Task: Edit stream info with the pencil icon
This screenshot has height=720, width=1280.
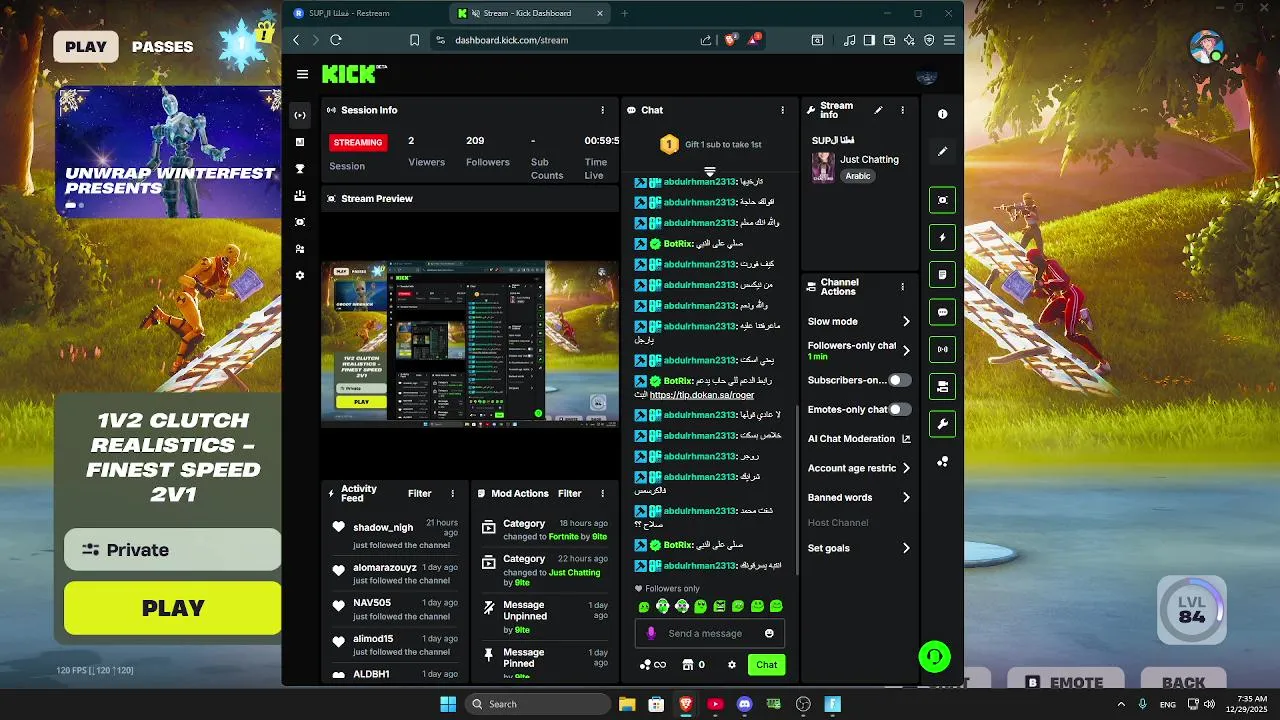Action: (878, 110)
